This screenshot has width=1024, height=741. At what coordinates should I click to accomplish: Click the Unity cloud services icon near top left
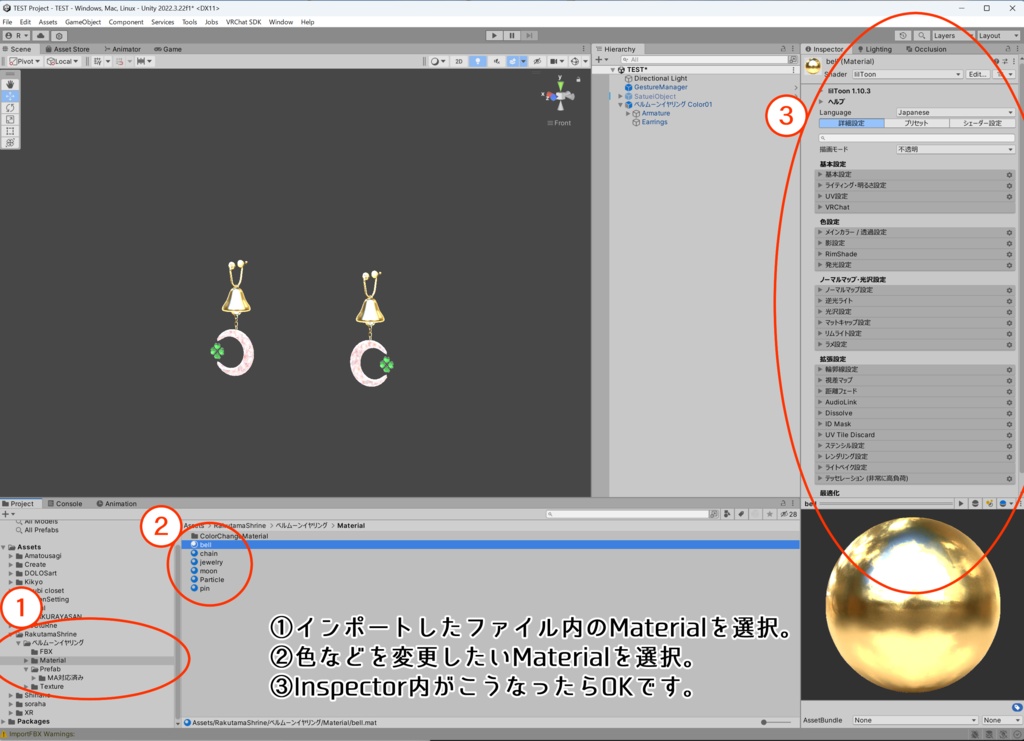tap(41, 35)
